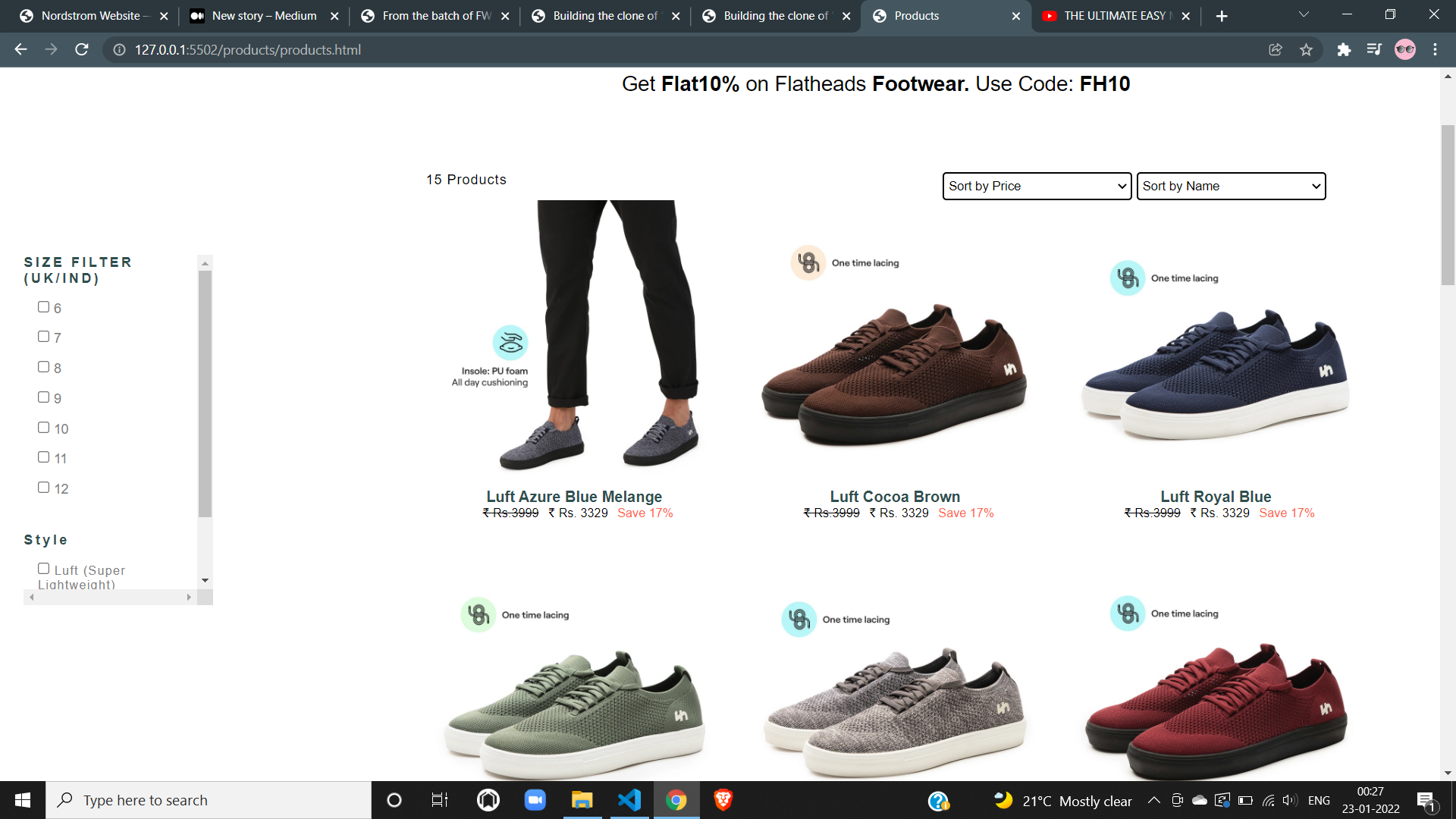Toggle the Luft (Super Lightweight) style checkbox
This screenshot has width=1456, height=819.
[x=44, y=569]
